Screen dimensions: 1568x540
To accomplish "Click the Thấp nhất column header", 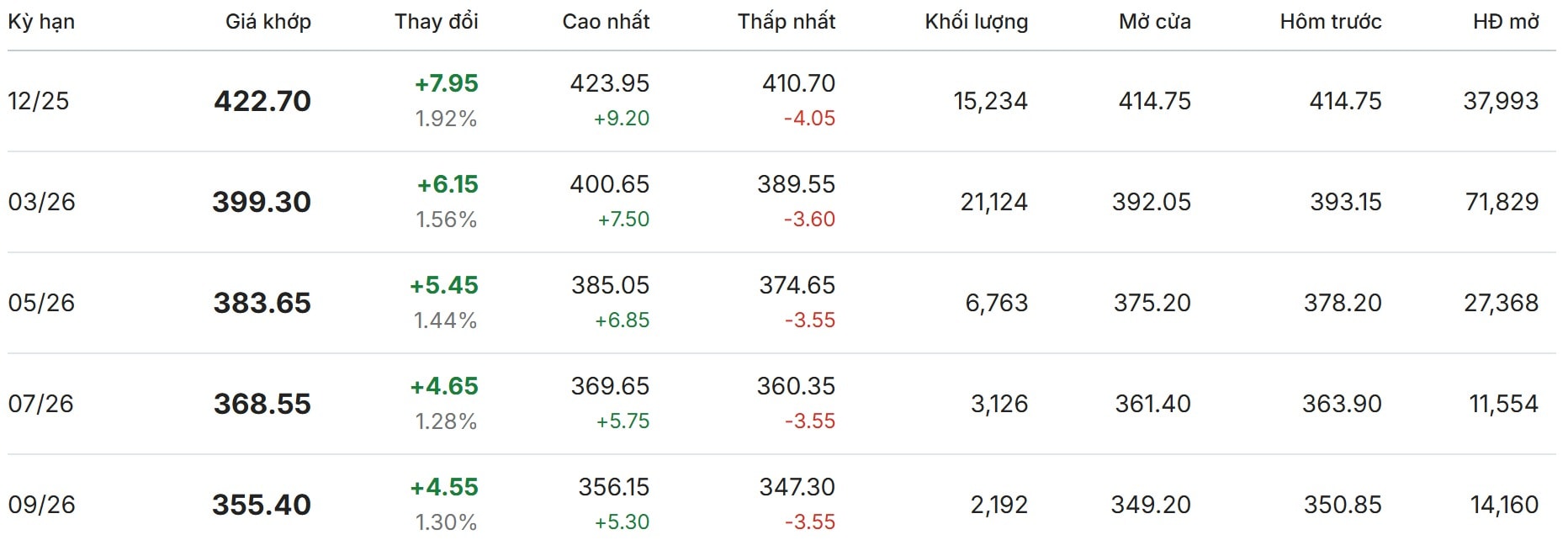I will click(x=786, y=22).
